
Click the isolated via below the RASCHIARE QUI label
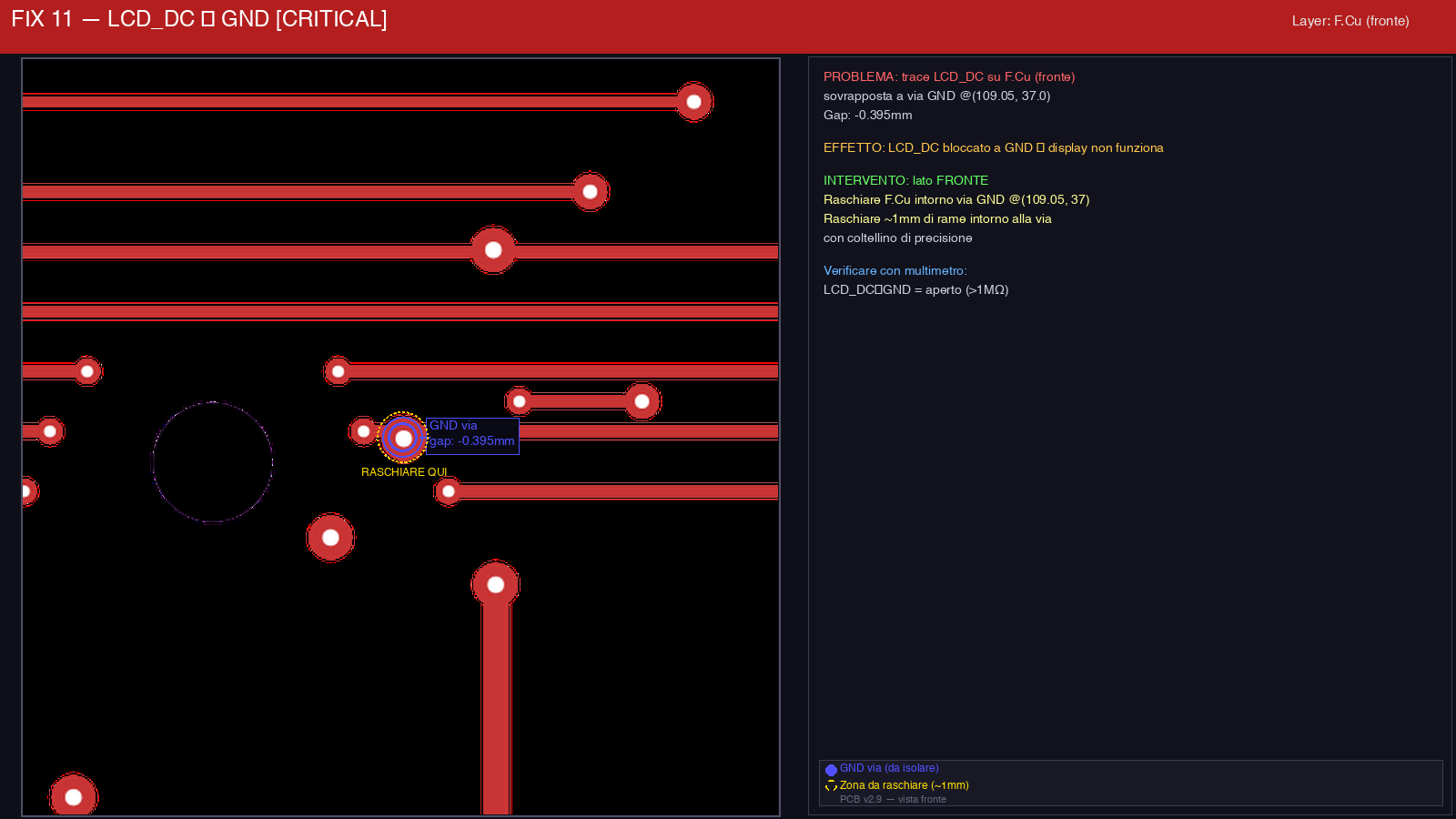[x=330, y=538]
